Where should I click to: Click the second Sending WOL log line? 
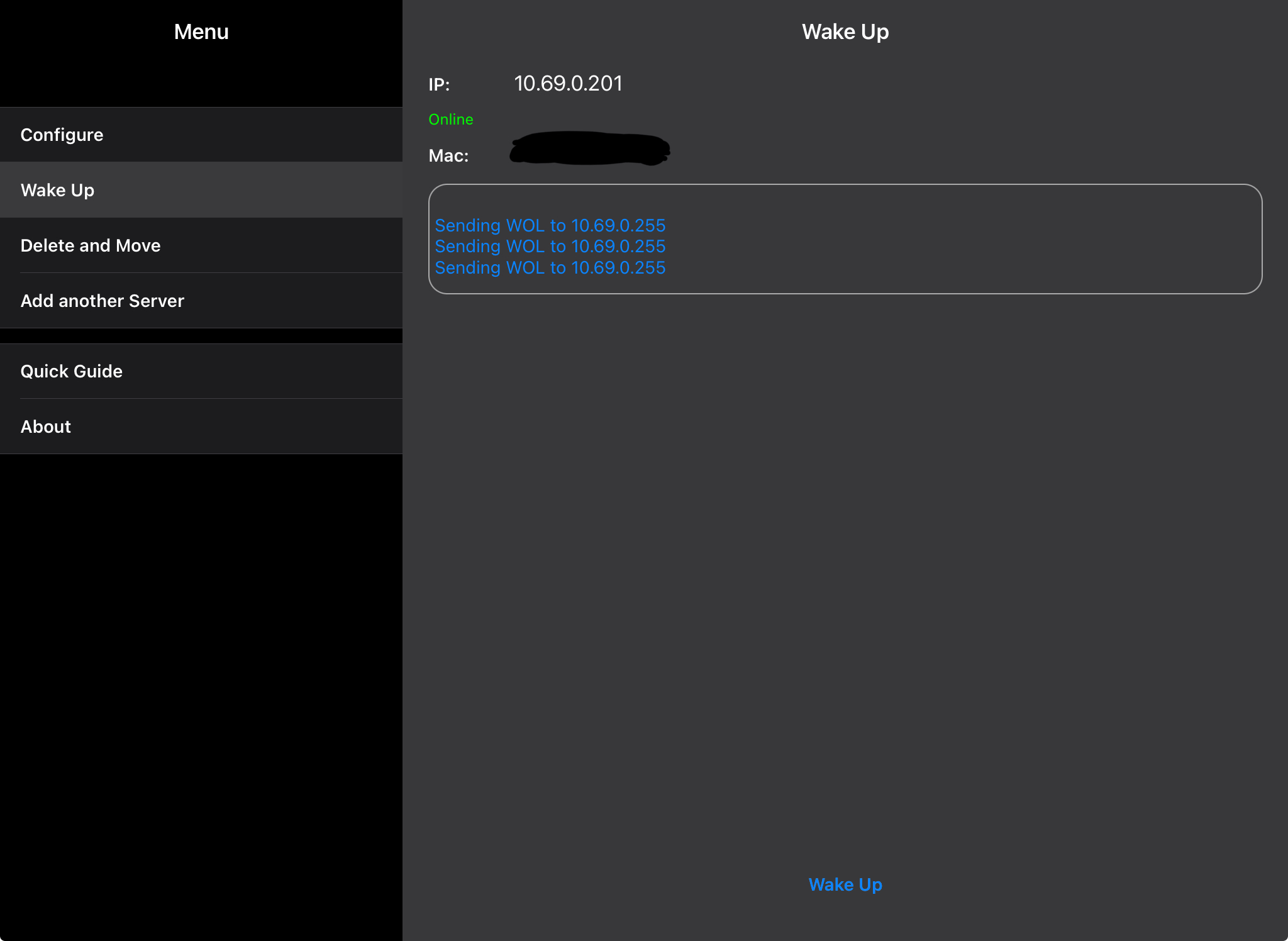tap(550, 247)
